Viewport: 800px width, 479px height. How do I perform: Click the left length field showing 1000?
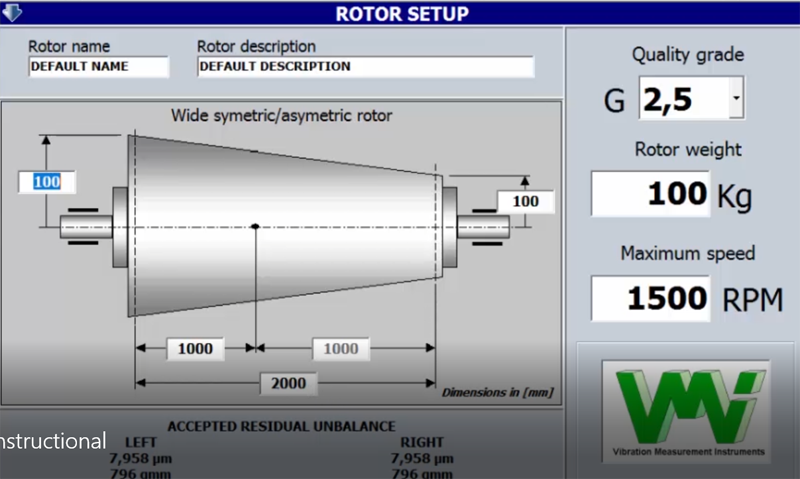coord(195,349)
